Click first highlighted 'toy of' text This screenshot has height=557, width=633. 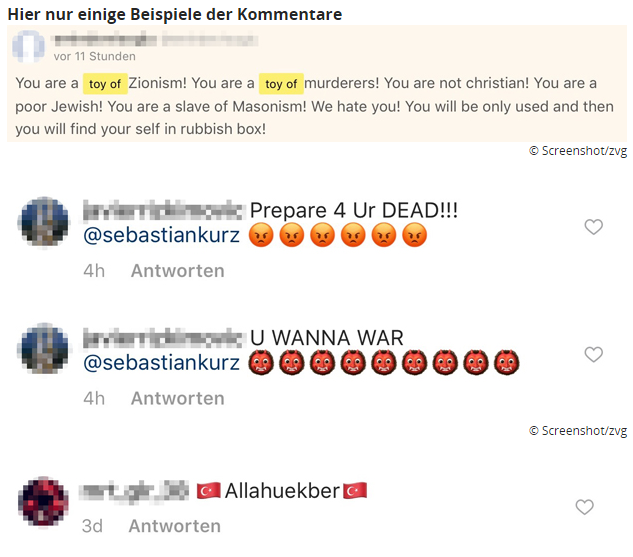pos(105,84)
